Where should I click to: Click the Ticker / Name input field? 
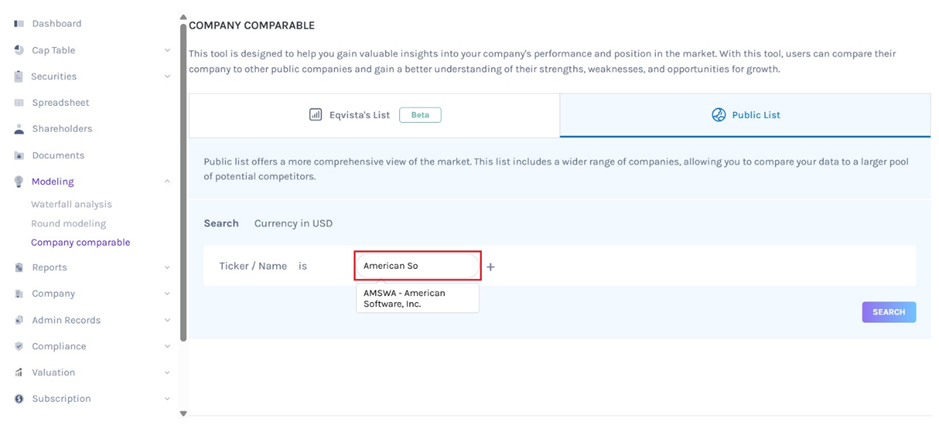click(x=418, y=266)
